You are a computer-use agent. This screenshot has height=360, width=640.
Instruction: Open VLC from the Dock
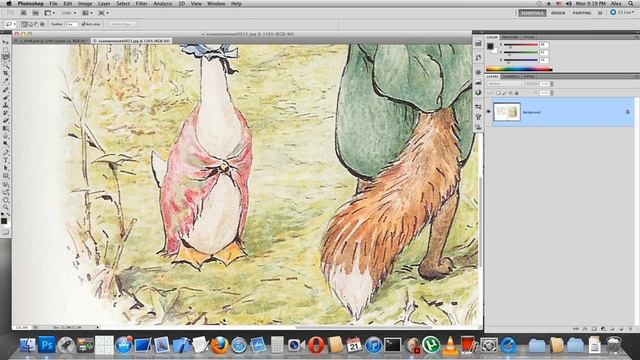(450, 345)
